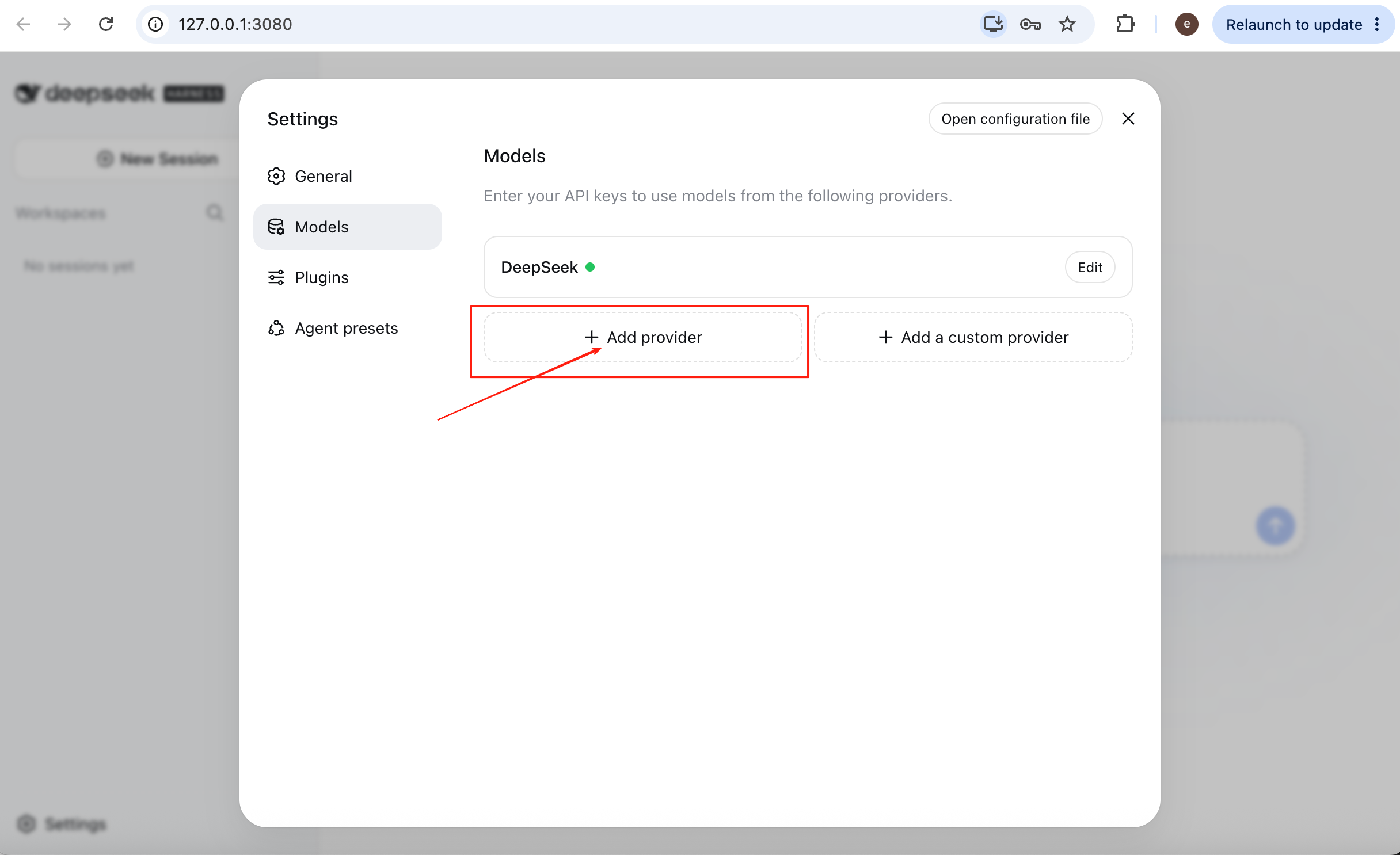View site information icon in address bar
Viewport: 1400px width, 855px height.
[x=155, y=24]
